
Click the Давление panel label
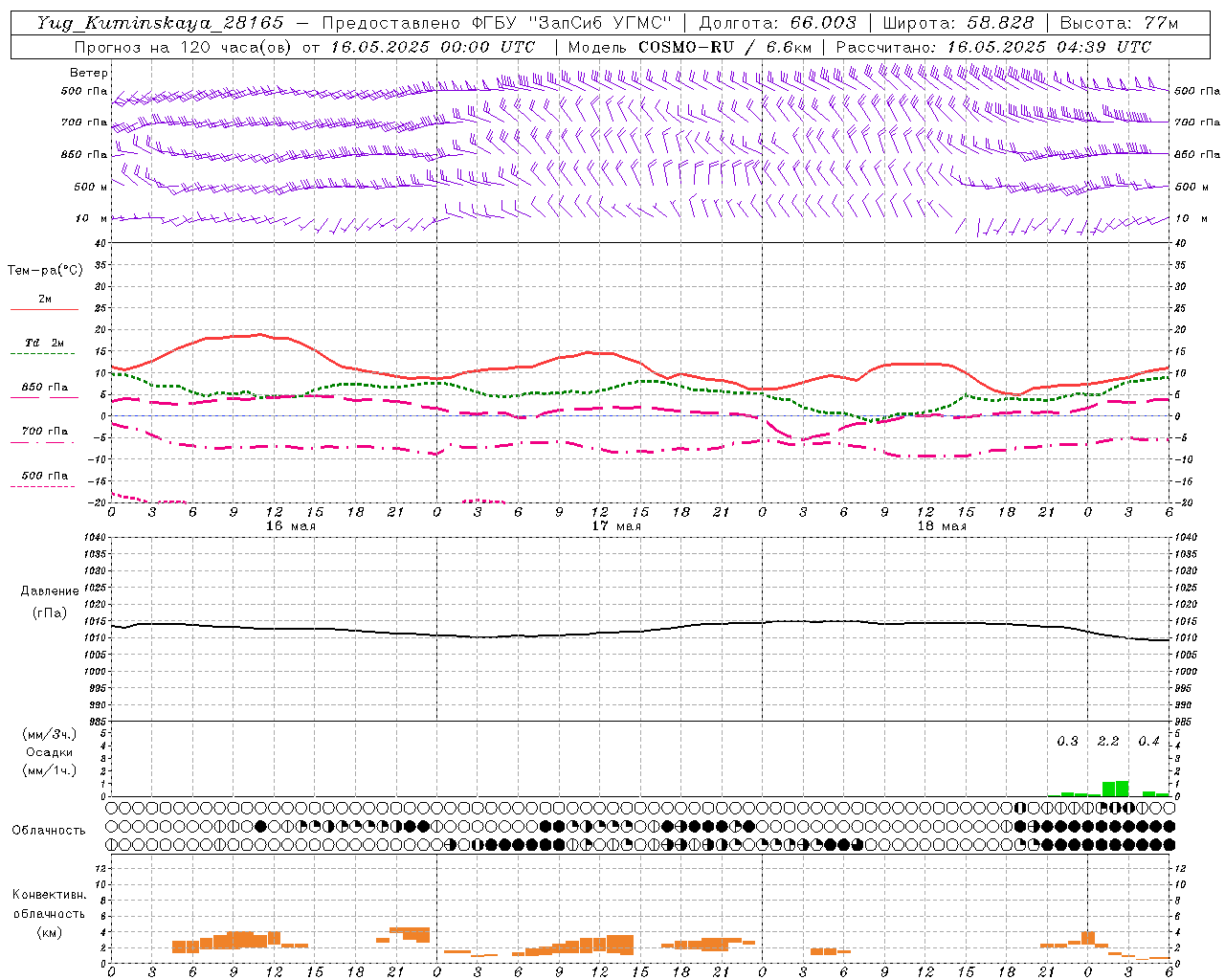pyautogui.click(x=50, y=591)
